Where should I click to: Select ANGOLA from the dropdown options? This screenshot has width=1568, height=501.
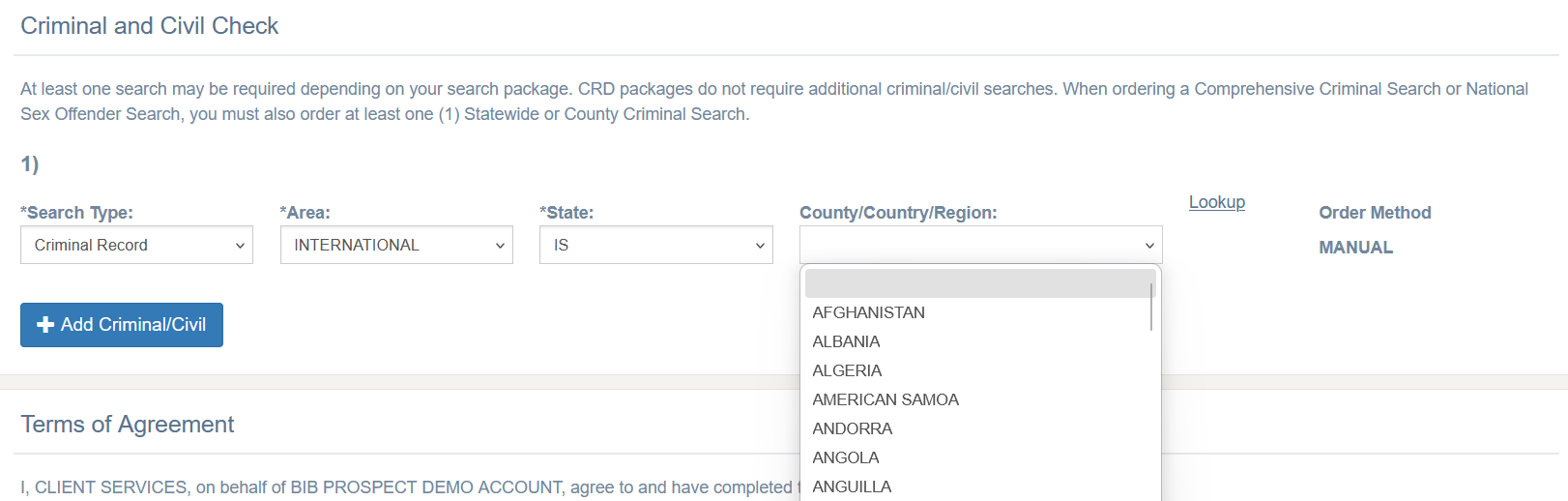point(846,457)
